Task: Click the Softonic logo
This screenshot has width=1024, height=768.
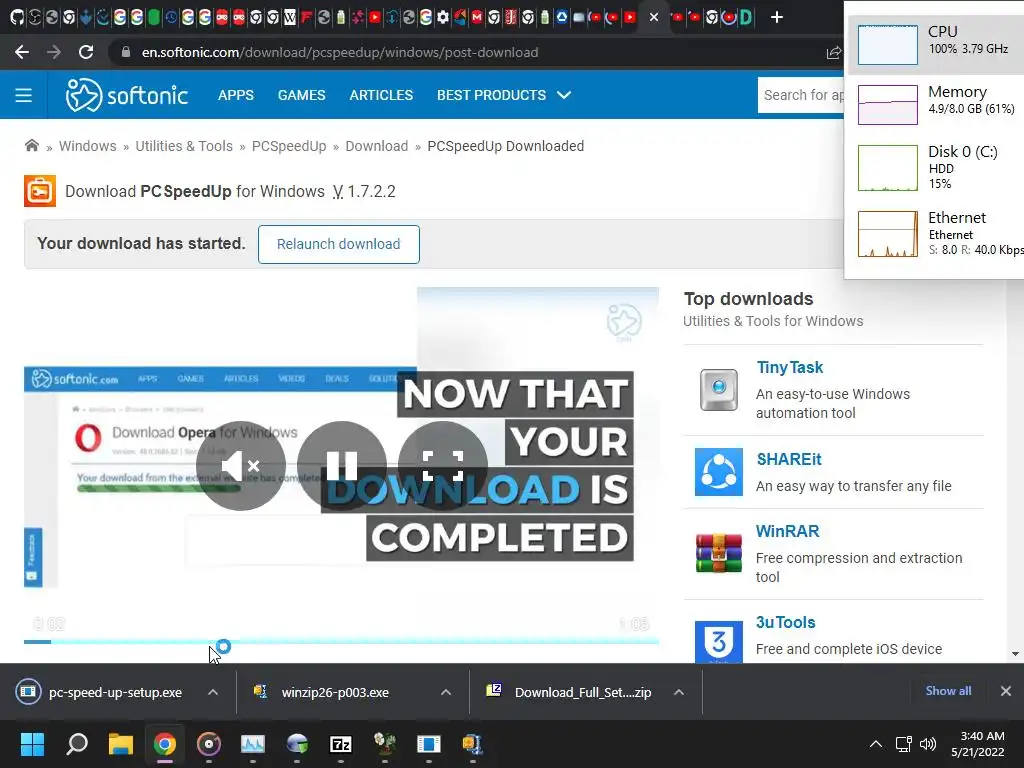Action: click(127, 95)
